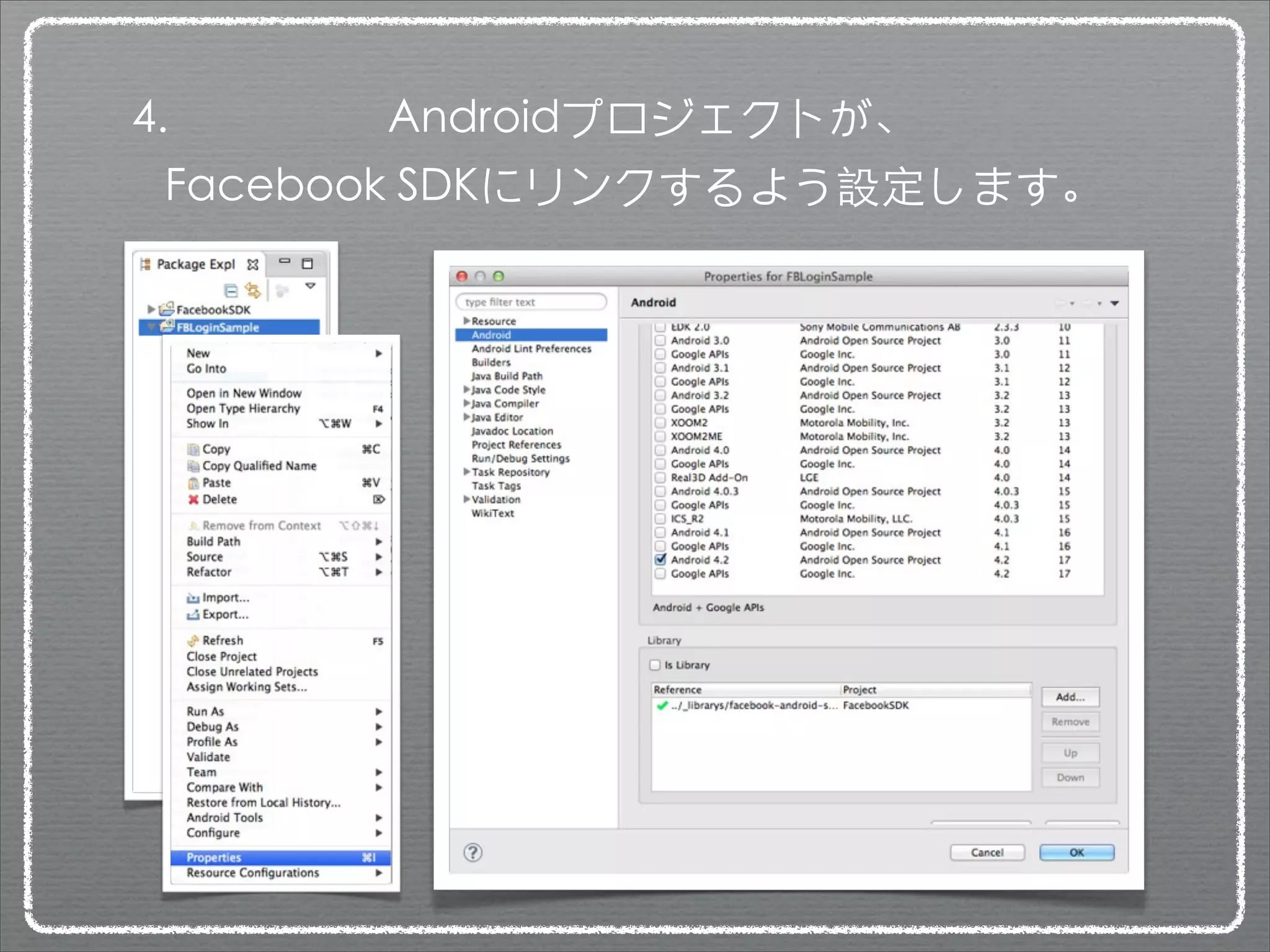Check the Android 4.0.3 build target
Screen dimensions: 1270x952
(660, 491)
